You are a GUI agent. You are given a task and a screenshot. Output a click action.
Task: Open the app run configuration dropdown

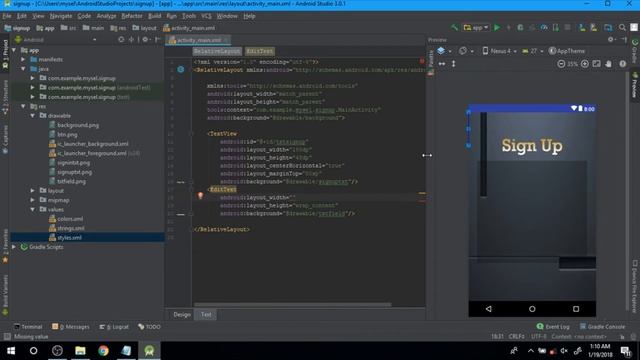point(476,27)
